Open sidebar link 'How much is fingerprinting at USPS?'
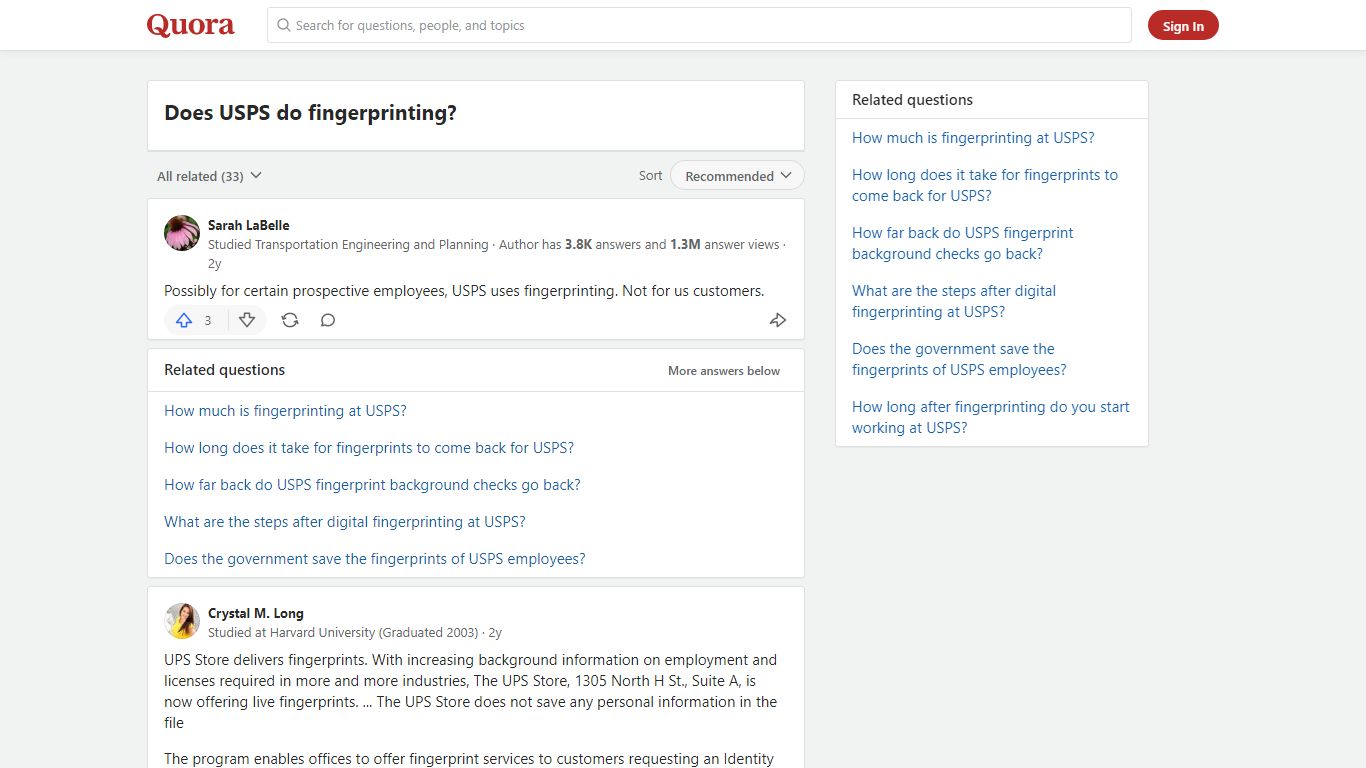Screen dimensions: 1366x768 (973, 138)
